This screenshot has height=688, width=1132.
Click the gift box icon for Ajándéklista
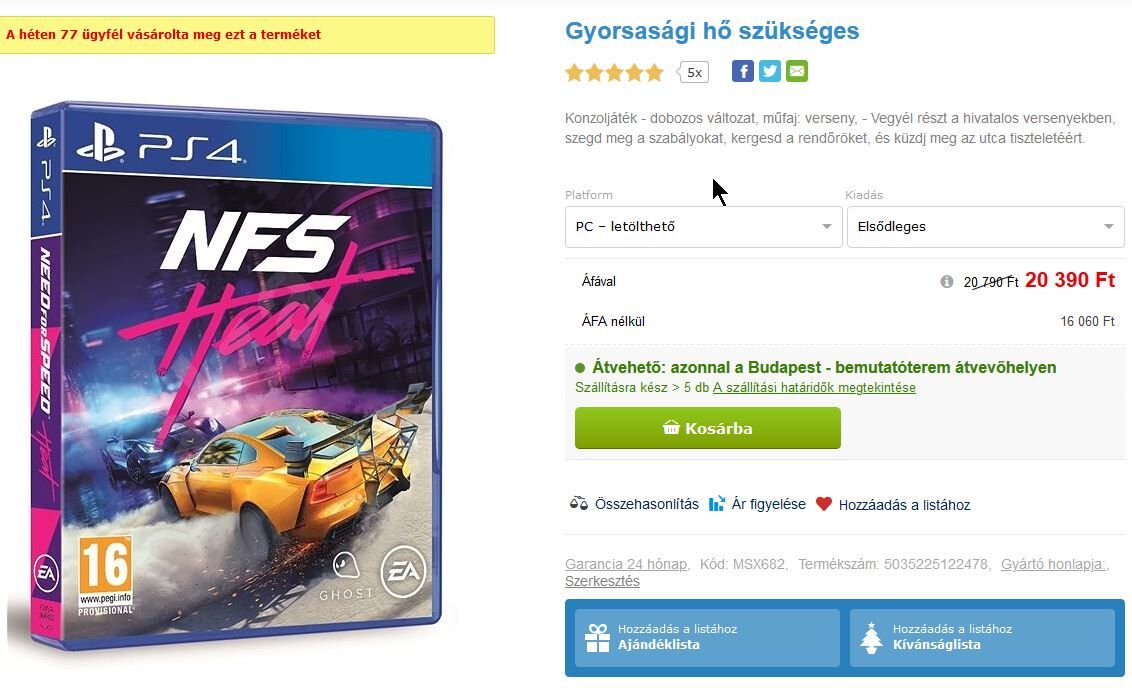tap(598, 637)
